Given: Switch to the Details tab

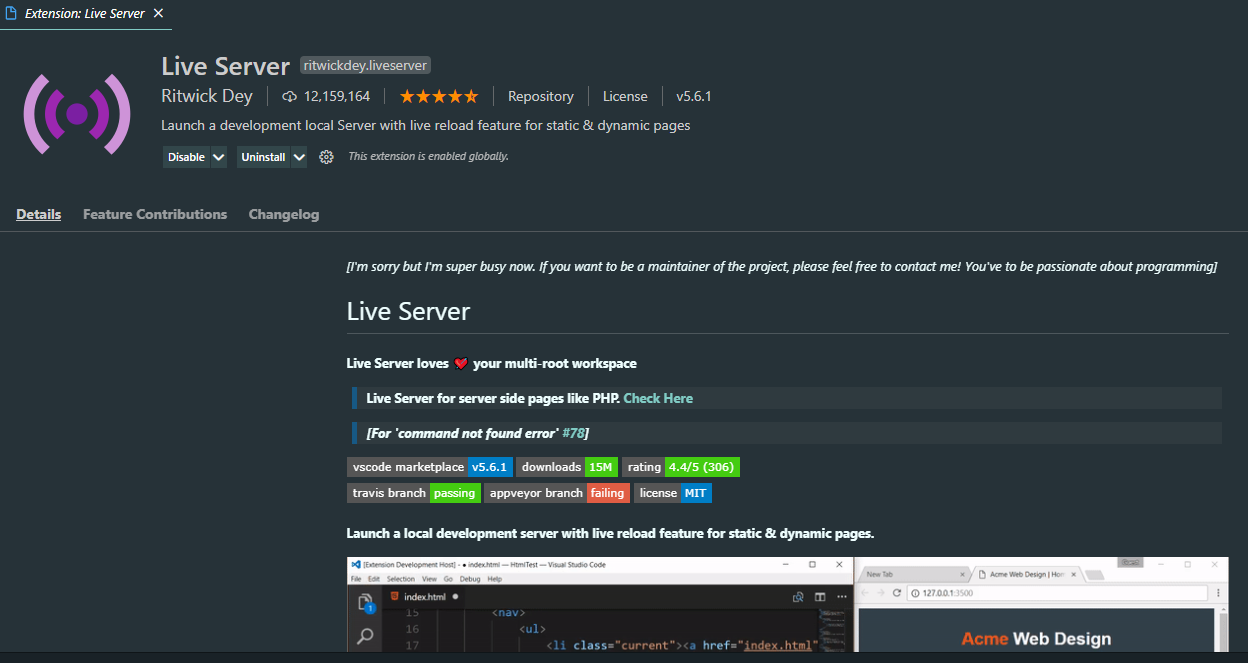Looking at the screenshot, I should point(39,214).
